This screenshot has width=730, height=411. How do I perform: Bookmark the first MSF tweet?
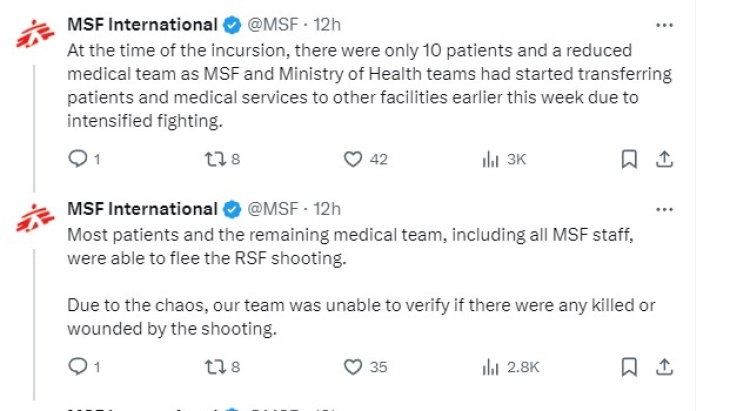tap(629, 159)
